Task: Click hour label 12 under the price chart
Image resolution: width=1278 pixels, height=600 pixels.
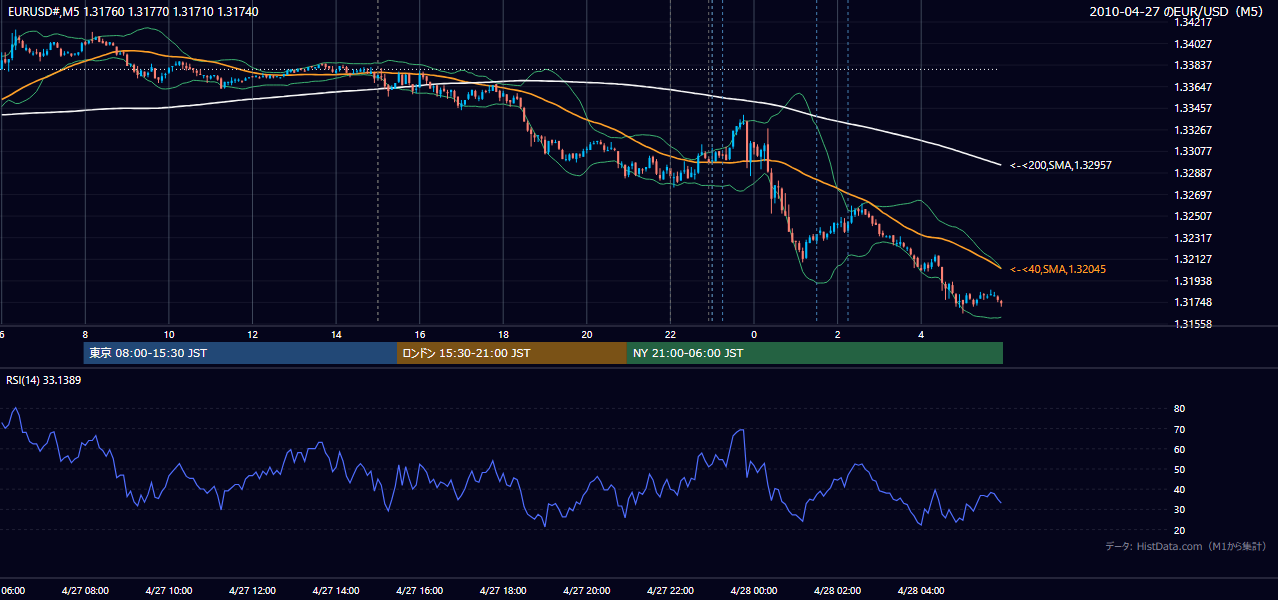Action: 253,335
